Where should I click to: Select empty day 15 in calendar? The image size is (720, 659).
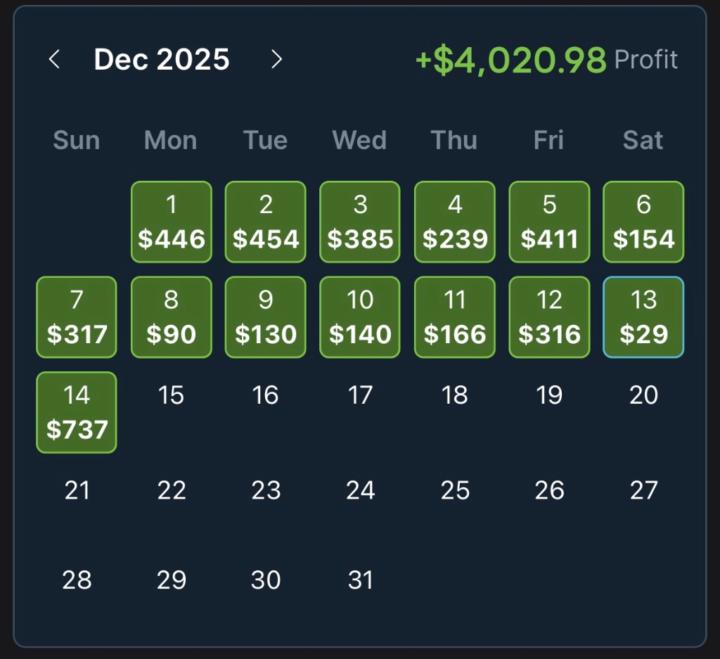[x=171, y=395]
